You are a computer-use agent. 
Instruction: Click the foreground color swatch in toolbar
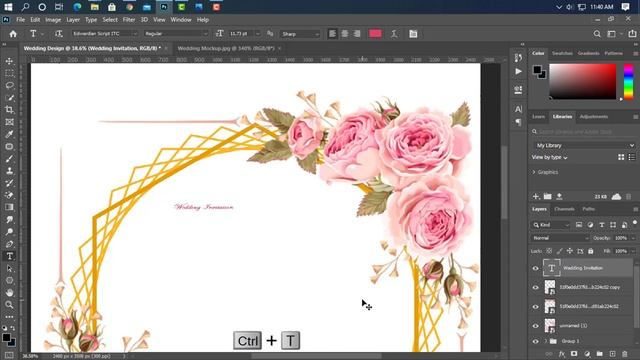point(6,338)
